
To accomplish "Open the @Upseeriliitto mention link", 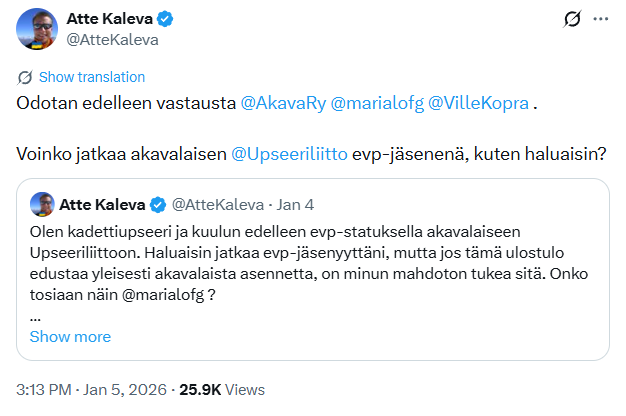I will pos(288,155).
